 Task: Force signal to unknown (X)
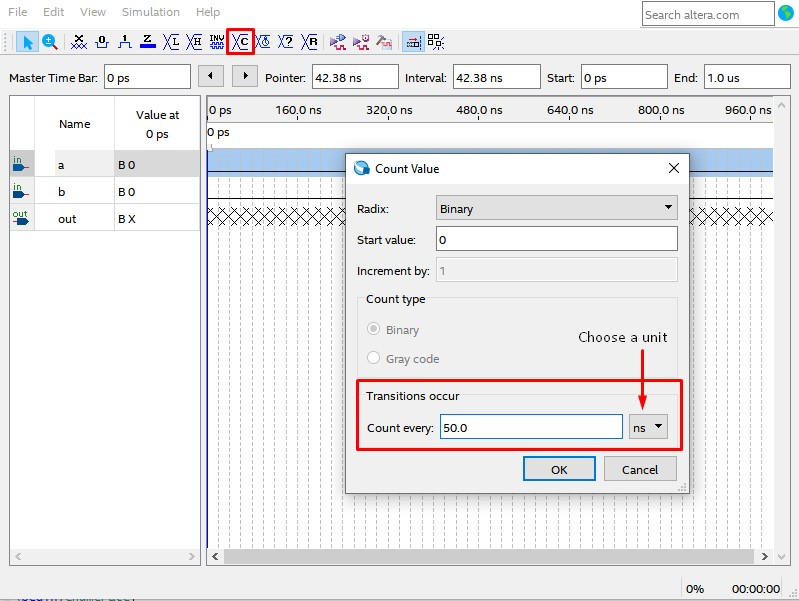(x=79, y=42)
